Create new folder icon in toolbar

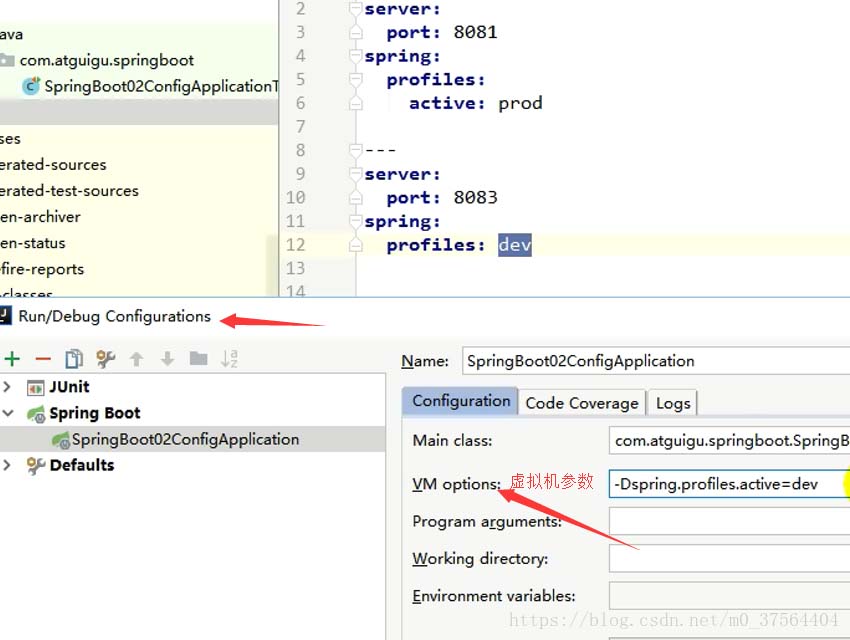[x=198, y=358]
